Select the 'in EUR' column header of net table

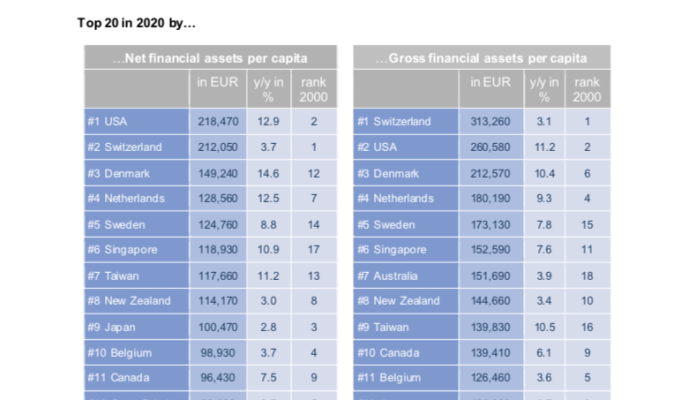(x=218, y=89)
